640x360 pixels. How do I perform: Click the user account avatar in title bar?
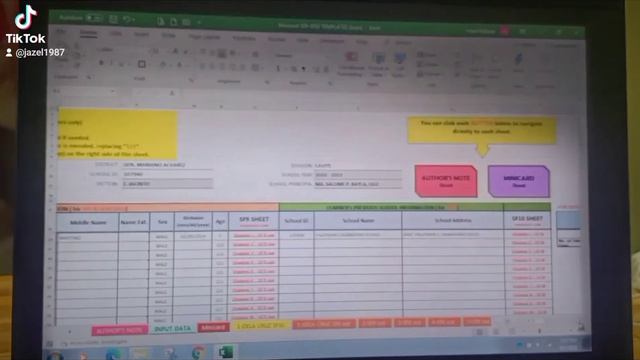[x=505, y=31]
